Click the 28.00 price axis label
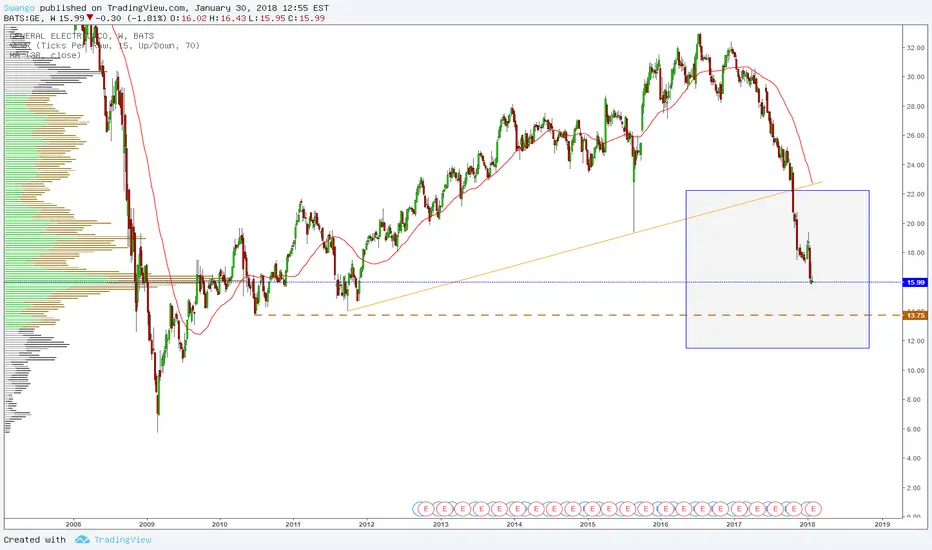This screenshot has width=932, height=550. (915, 106)
